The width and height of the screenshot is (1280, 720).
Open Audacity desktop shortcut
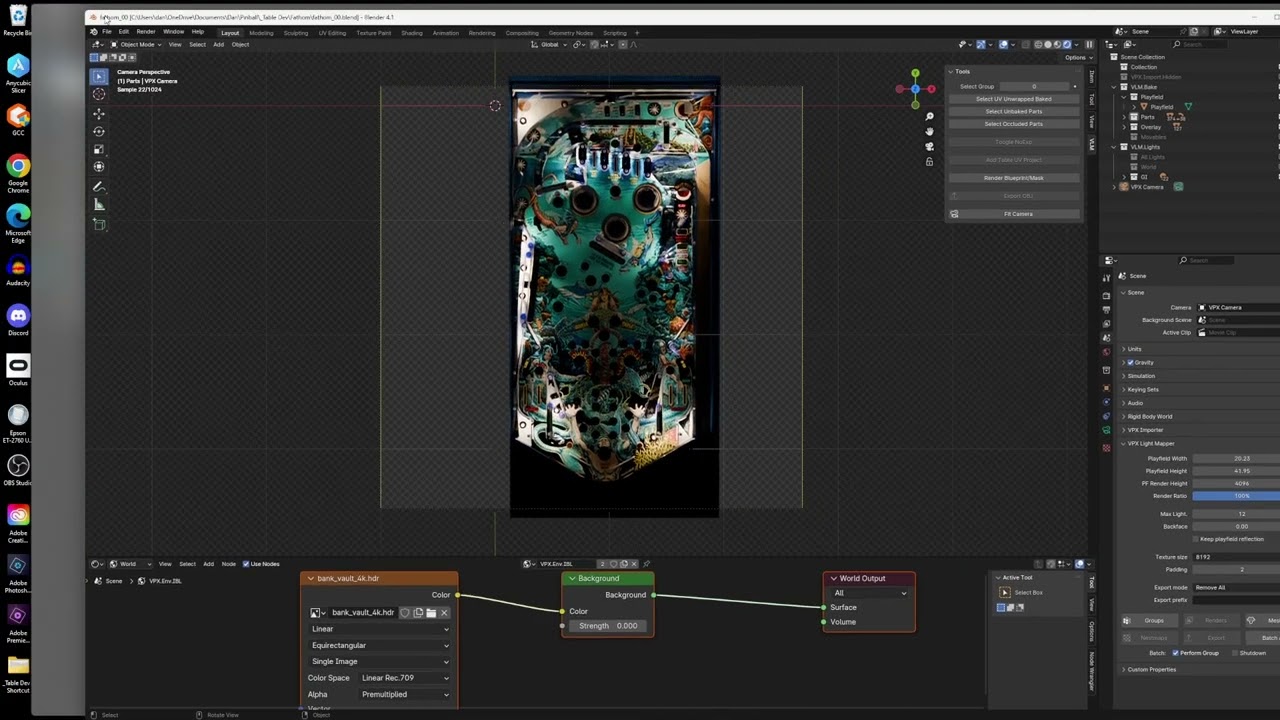click(18, 270)
